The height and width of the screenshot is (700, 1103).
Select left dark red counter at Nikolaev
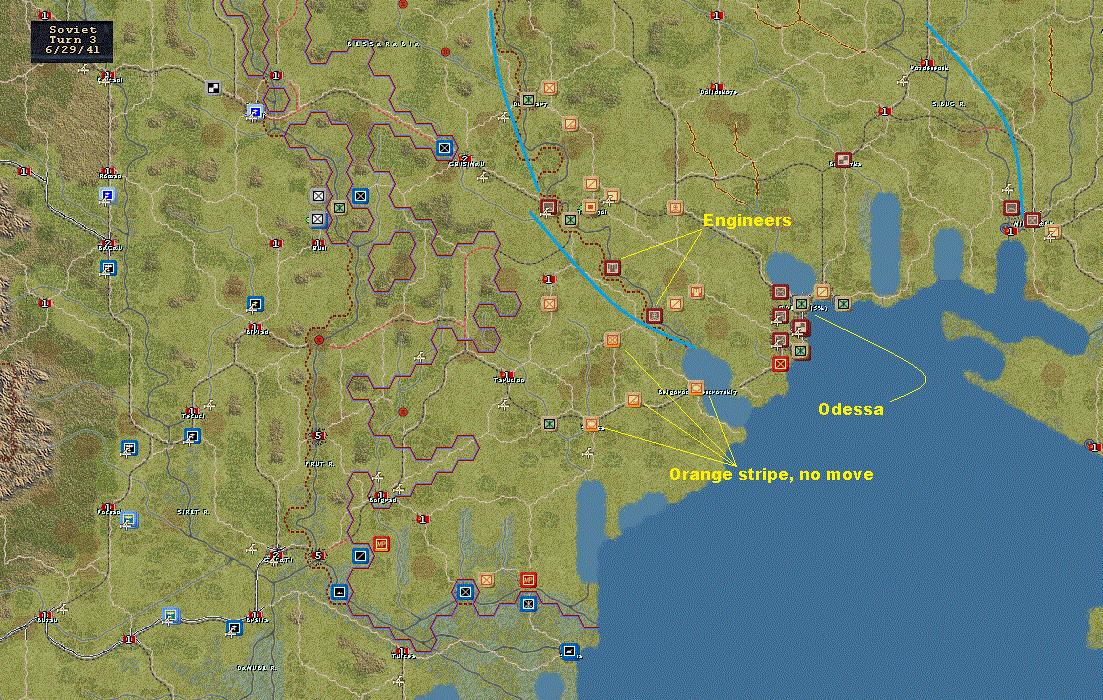[x=1012, y=208]
